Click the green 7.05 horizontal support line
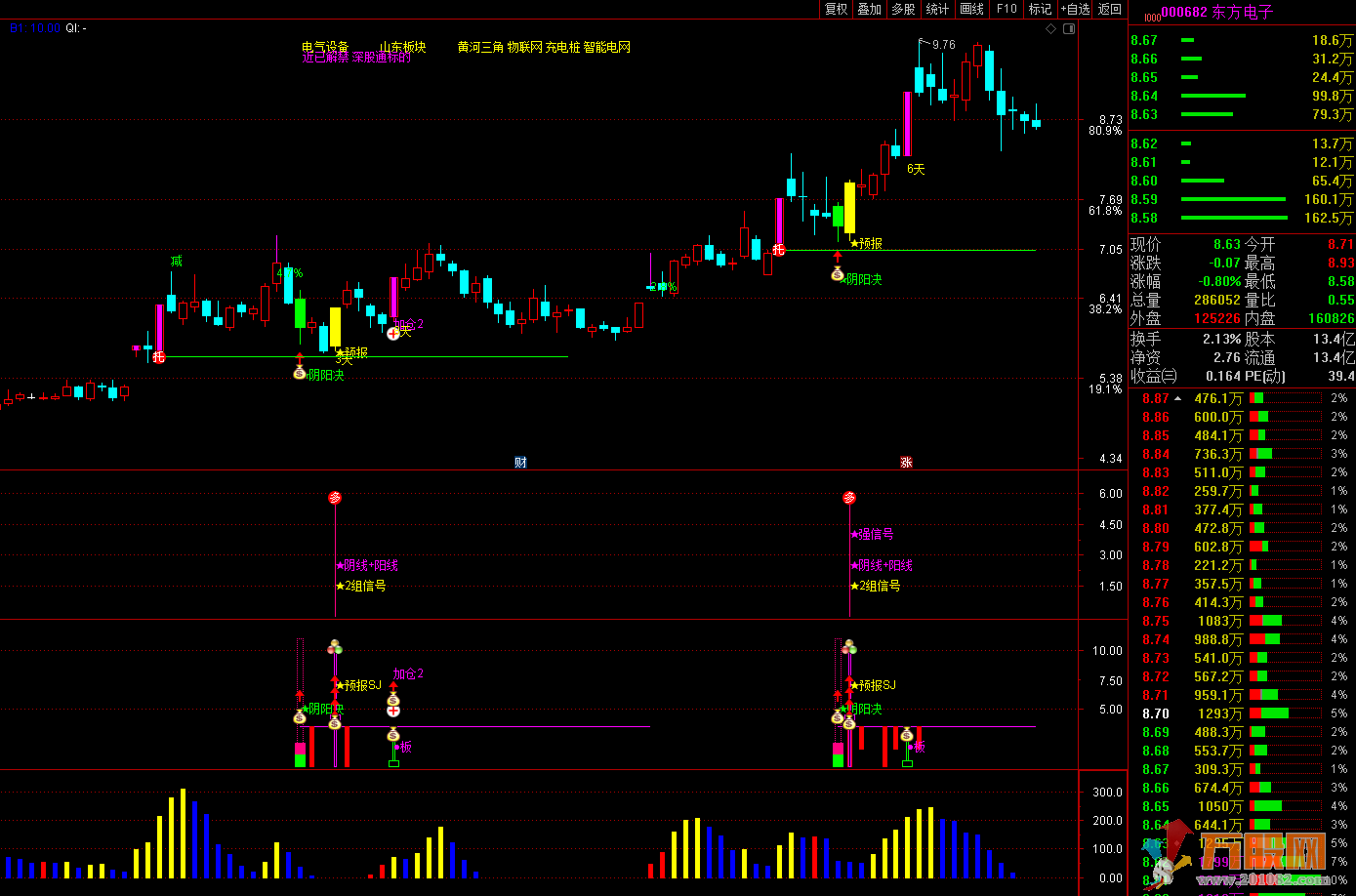 point(911,250)
